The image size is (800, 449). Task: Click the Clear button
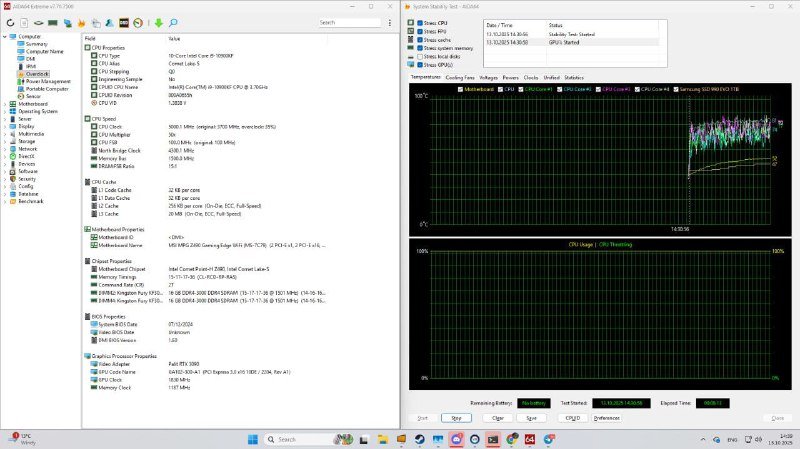tap(498, 418)
